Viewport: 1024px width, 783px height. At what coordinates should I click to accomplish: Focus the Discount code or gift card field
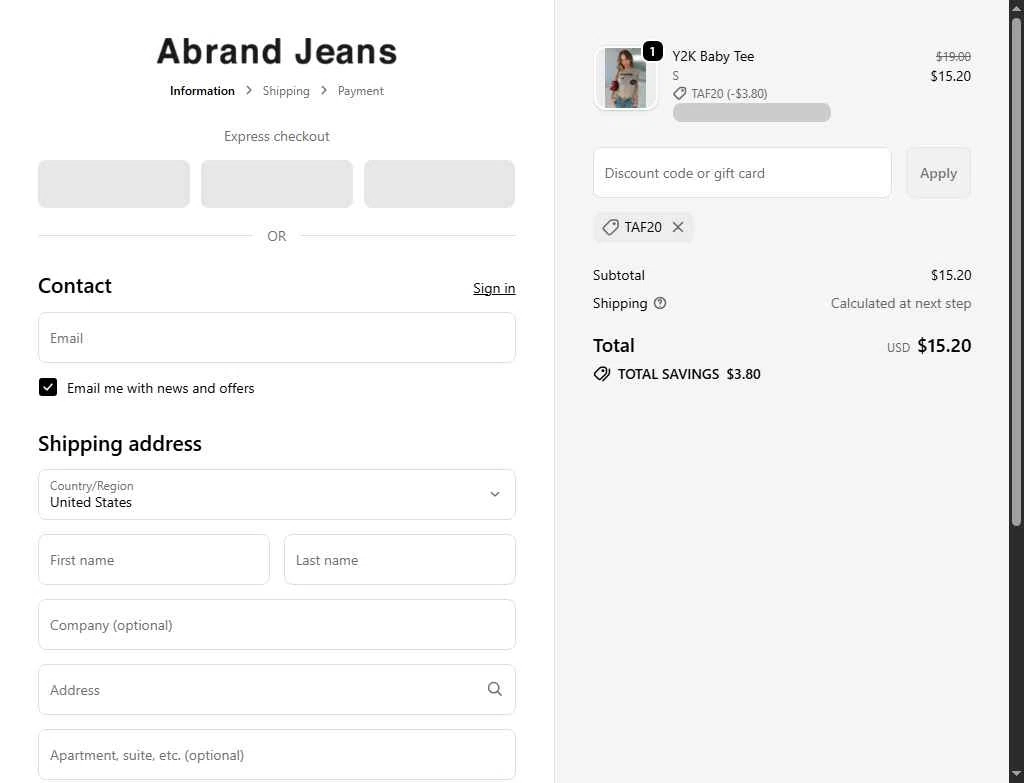tap(742, 173)
